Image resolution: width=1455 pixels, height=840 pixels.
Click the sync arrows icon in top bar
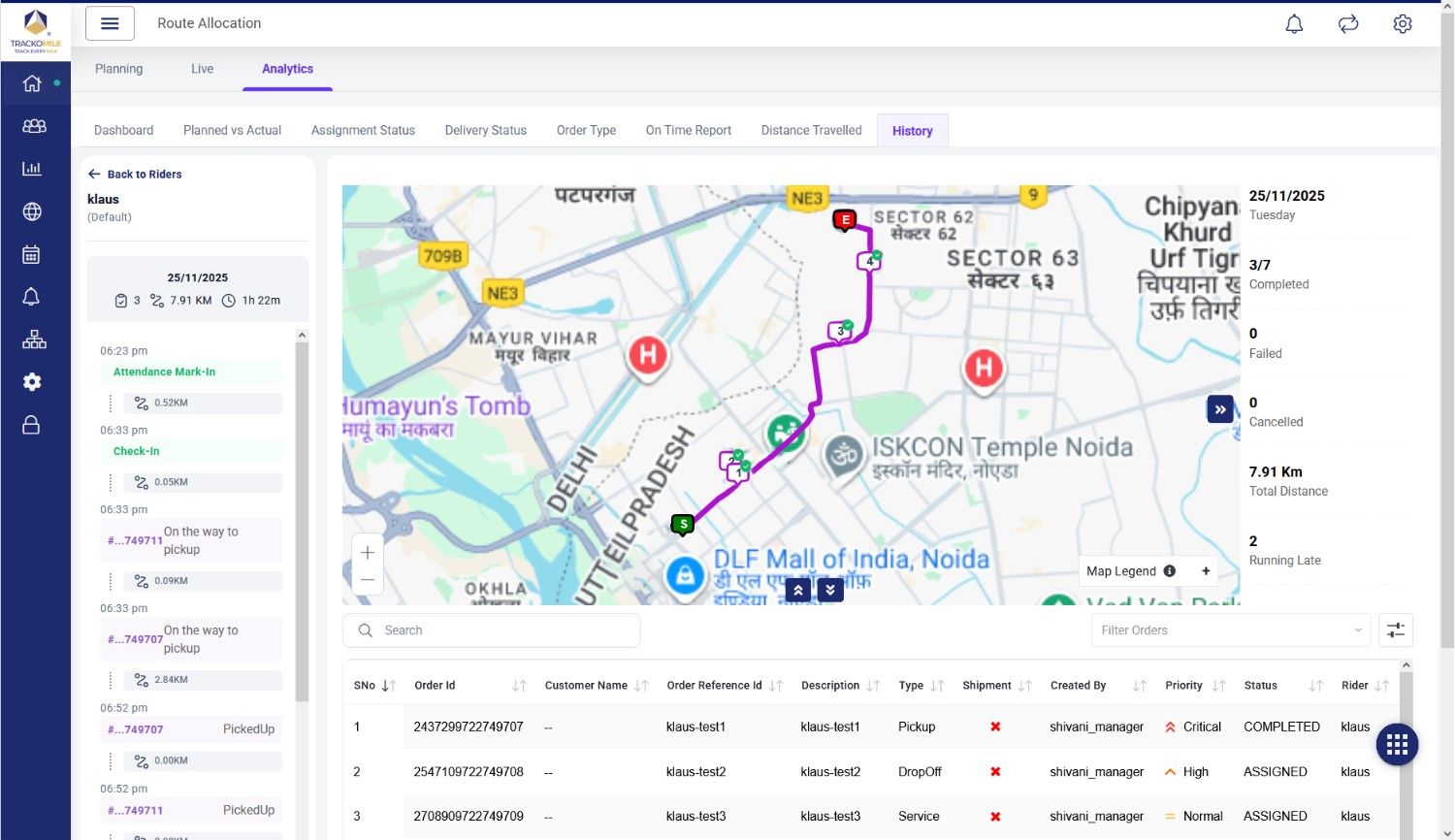(1348, 23)
